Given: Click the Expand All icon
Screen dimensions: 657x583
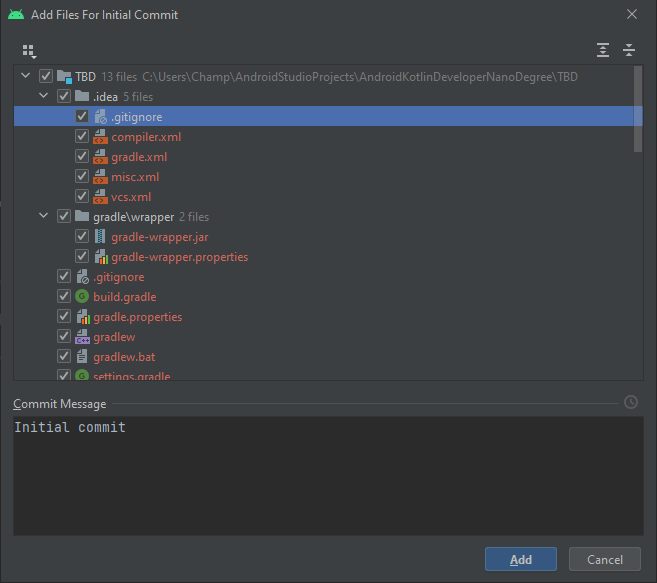Looking at the screenshot, I should click(x=603, y=50).
